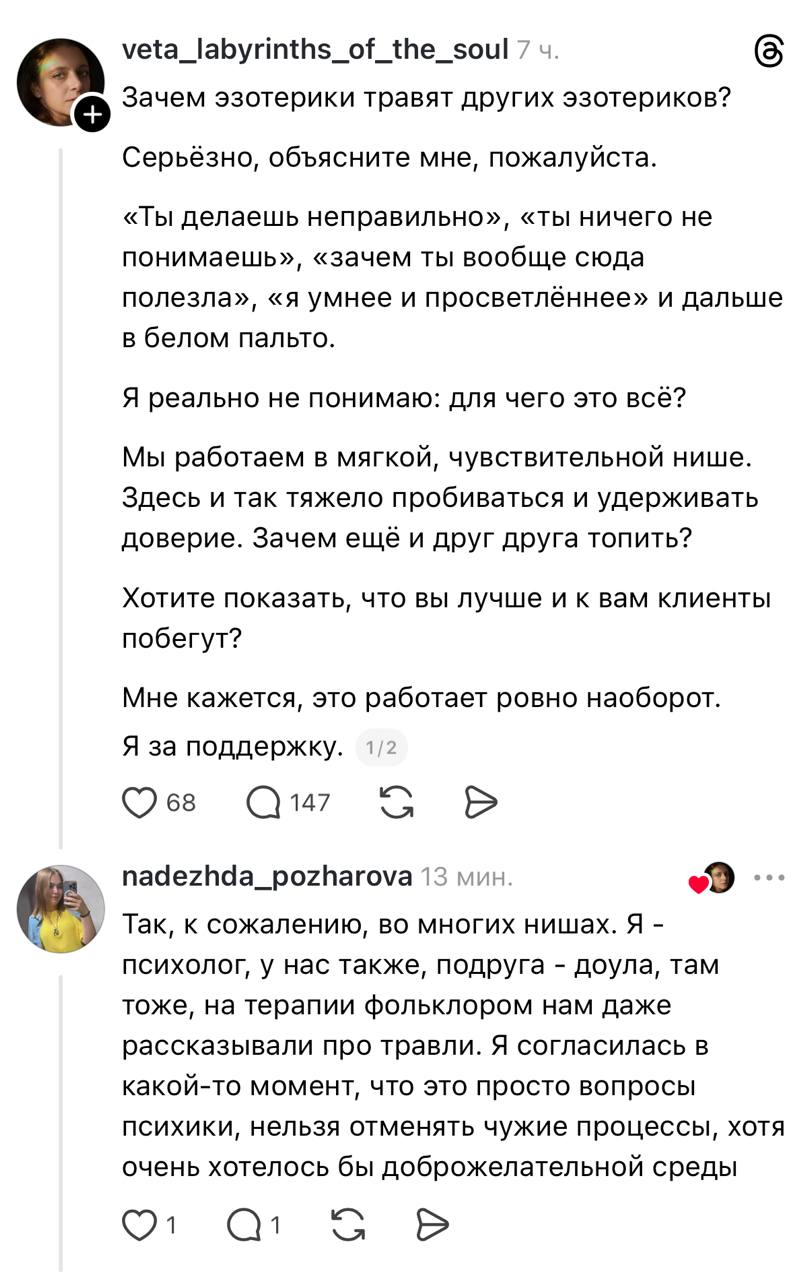
Task: Show the 68 likes count list
Action: [181, 802]
